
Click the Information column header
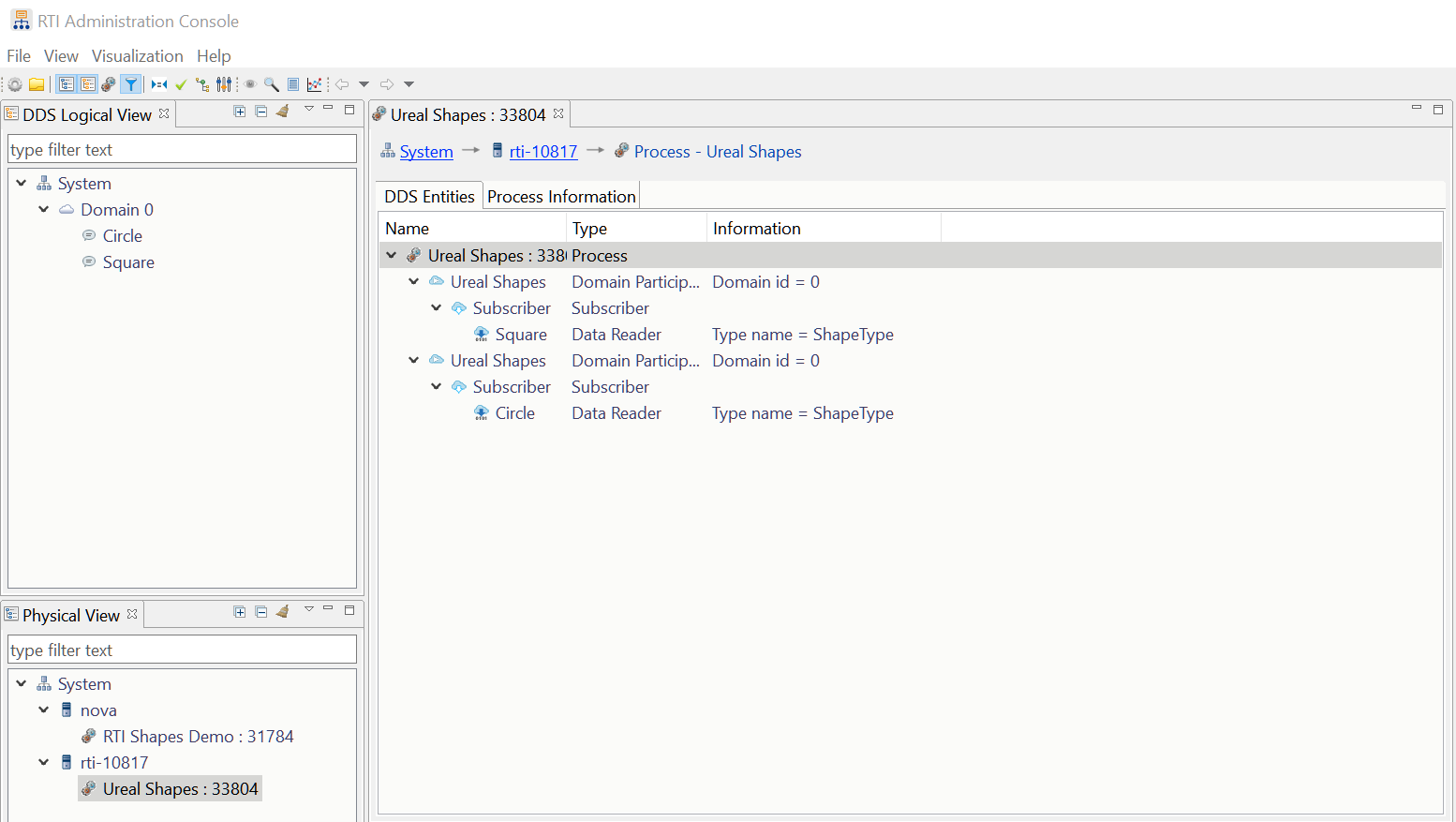pos(824,229)
